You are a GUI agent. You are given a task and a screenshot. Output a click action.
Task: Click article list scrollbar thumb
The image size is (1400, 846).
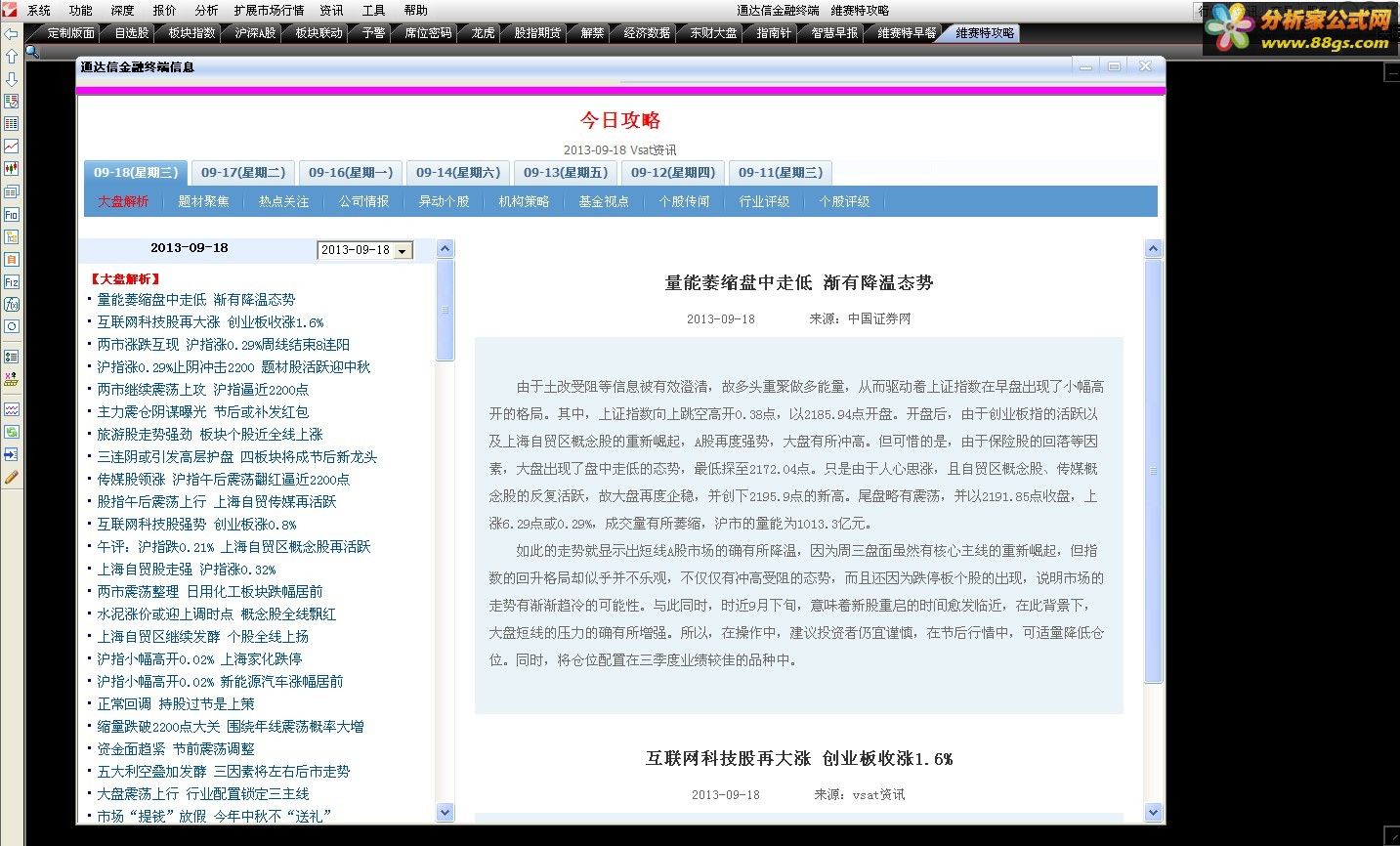(445, 310)
